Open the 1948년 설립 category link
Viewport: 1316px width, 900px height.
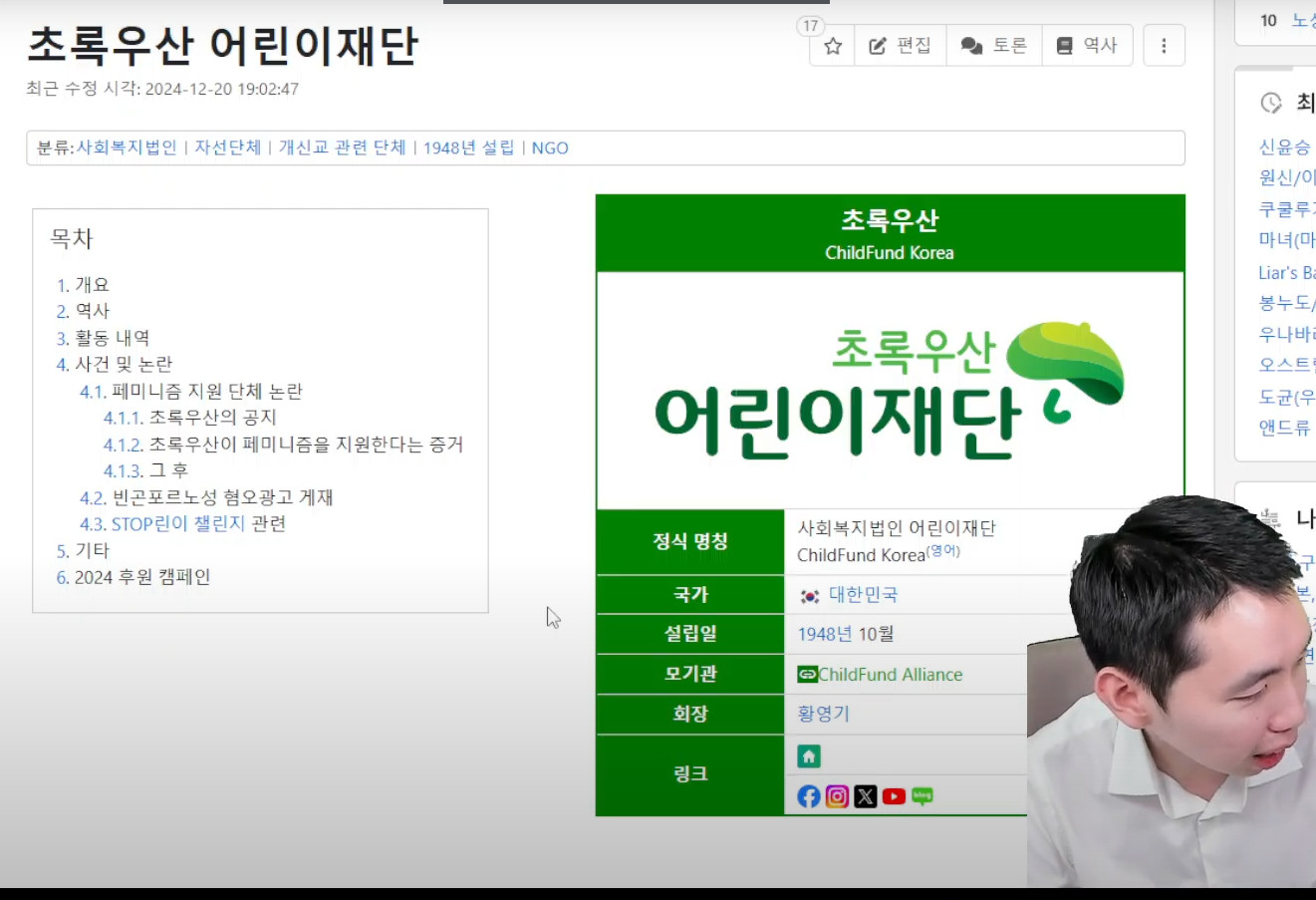pyautogui.click(x=468, y=148)
